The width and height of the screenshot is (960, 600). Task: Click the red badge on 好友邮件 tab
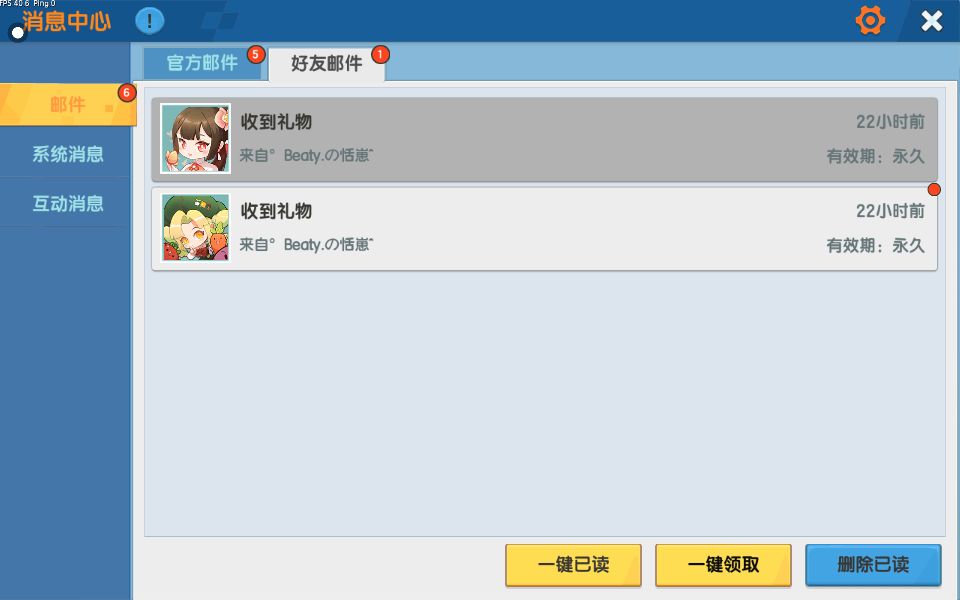coord(380,54)
